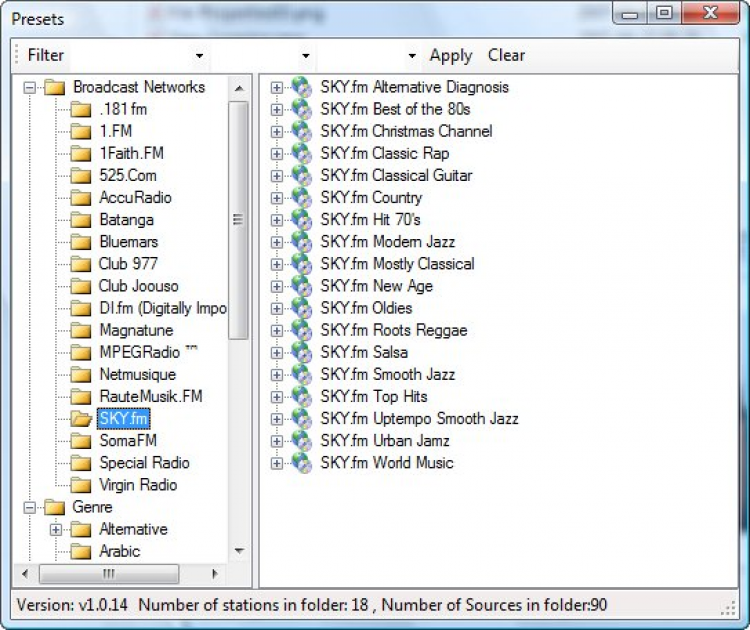Click the tree scroll-down arrow
Screen dimensions: 750x630
tap(239, 551)
